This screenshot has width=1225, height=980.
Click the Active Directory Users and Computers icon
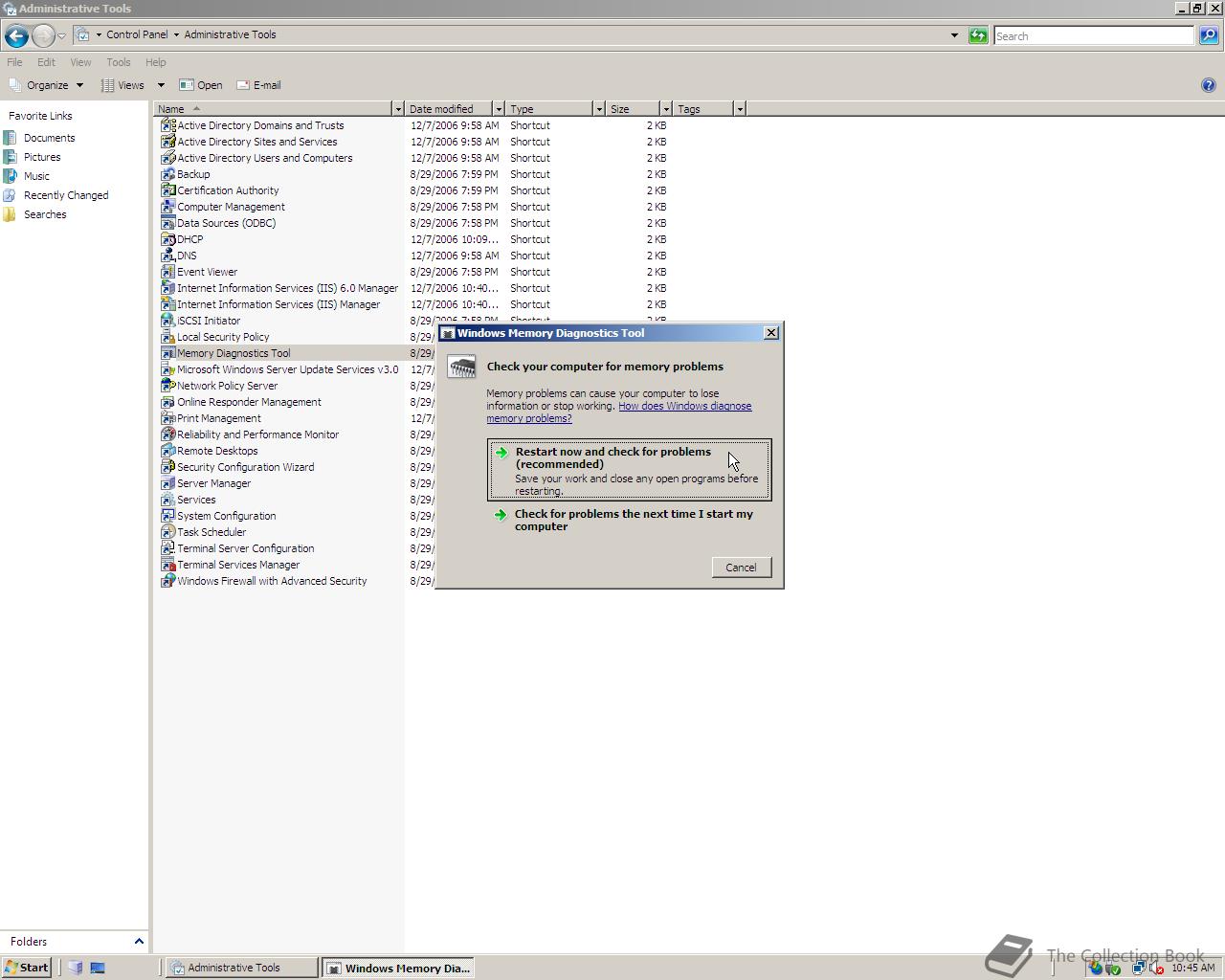[167, 158]
